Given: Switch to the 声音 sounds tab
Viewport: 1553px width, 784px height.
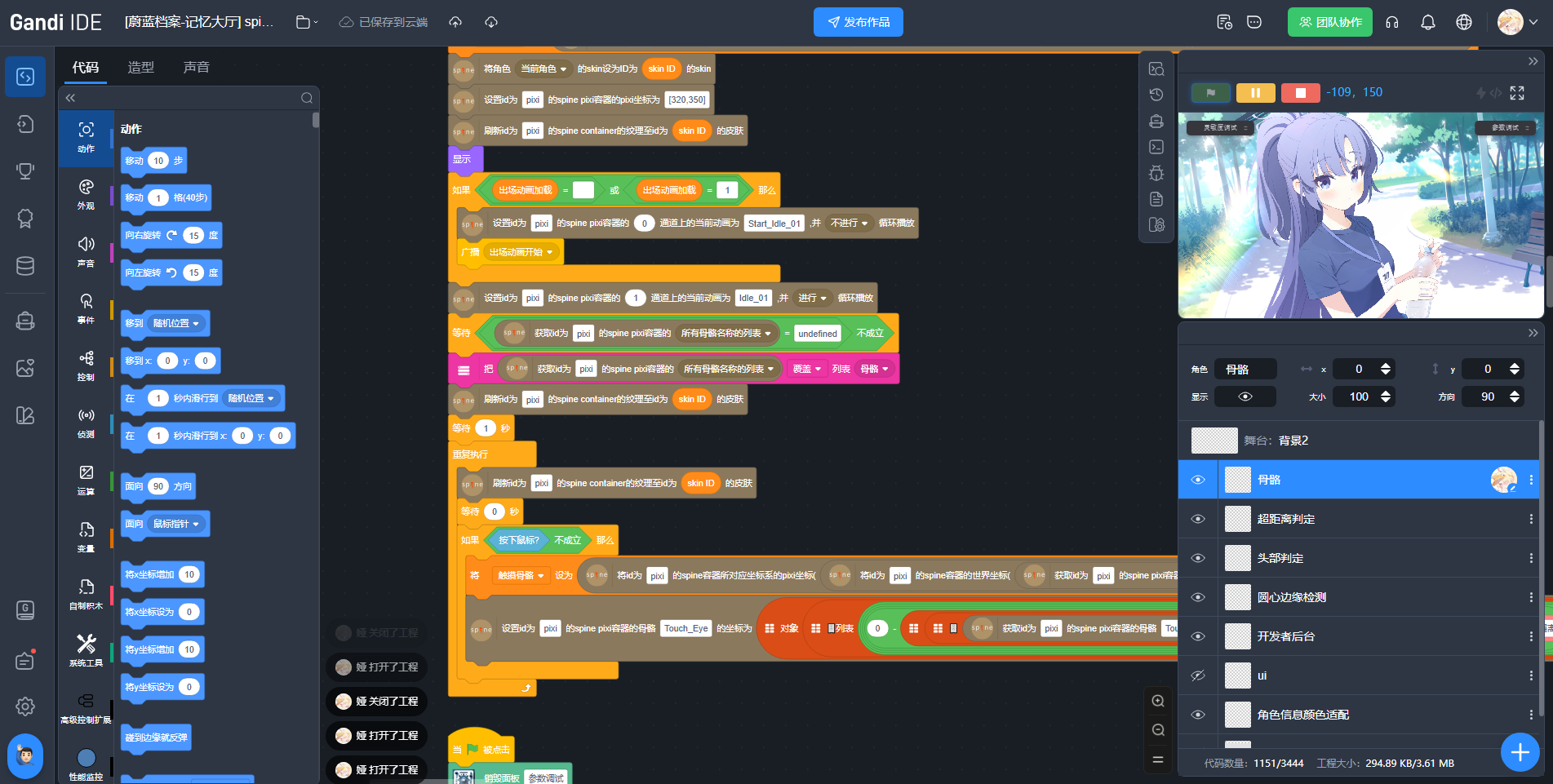Looking at the screenshot, I should (196, 68).
